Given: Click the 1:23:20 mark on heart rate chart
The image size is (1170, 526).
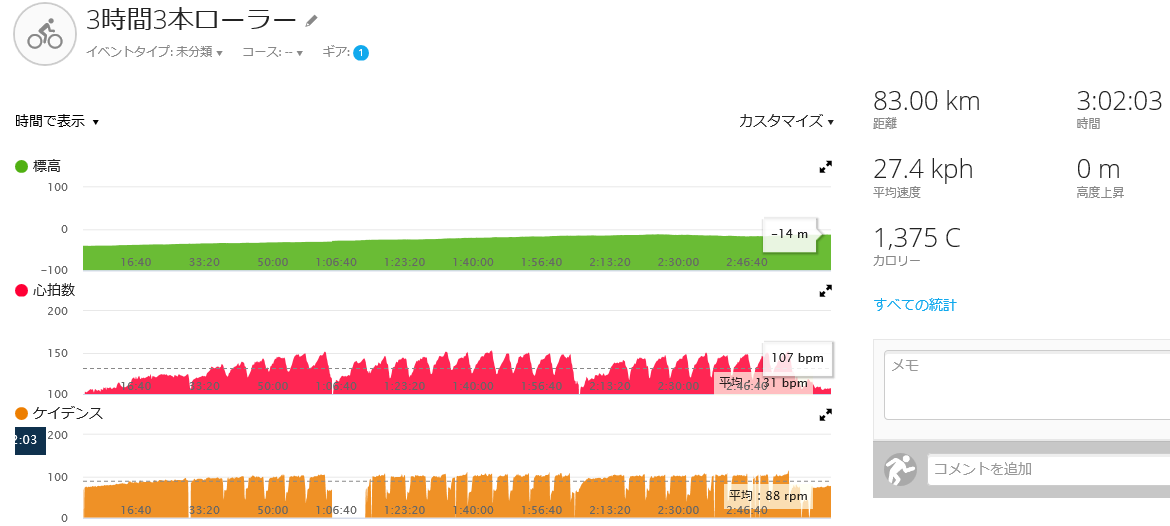Looking at the screenshot, I should [405, 386].
